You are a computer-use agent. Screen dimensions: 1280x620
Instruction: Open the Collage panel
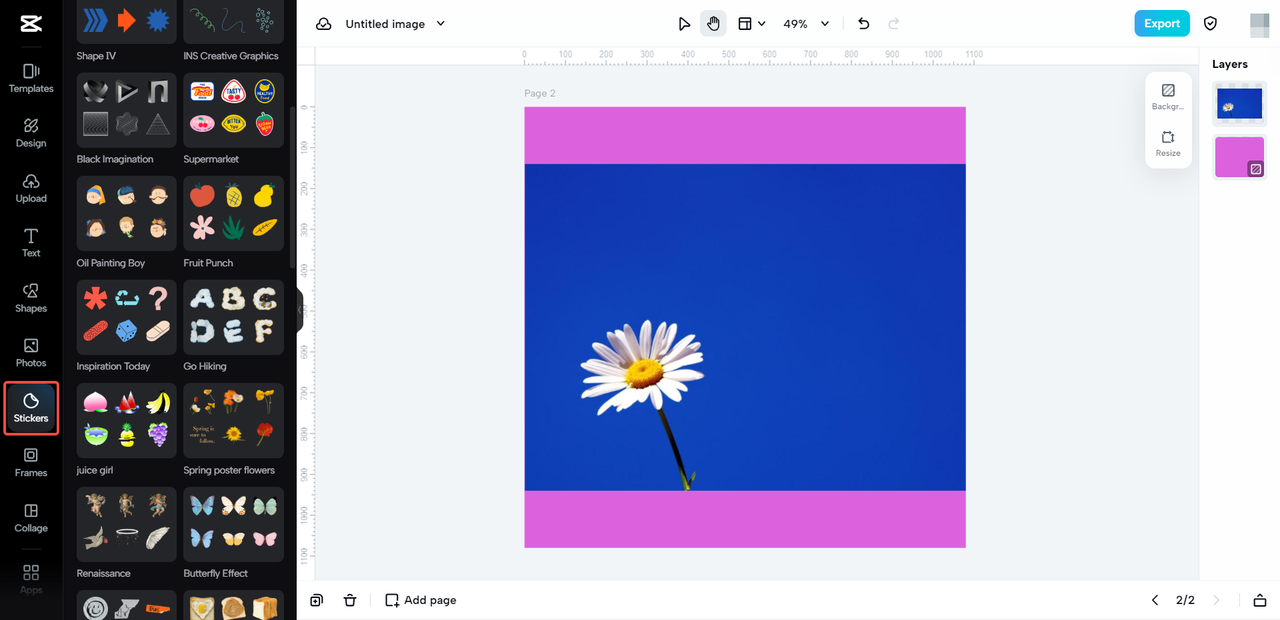click(x=31, y=518)
